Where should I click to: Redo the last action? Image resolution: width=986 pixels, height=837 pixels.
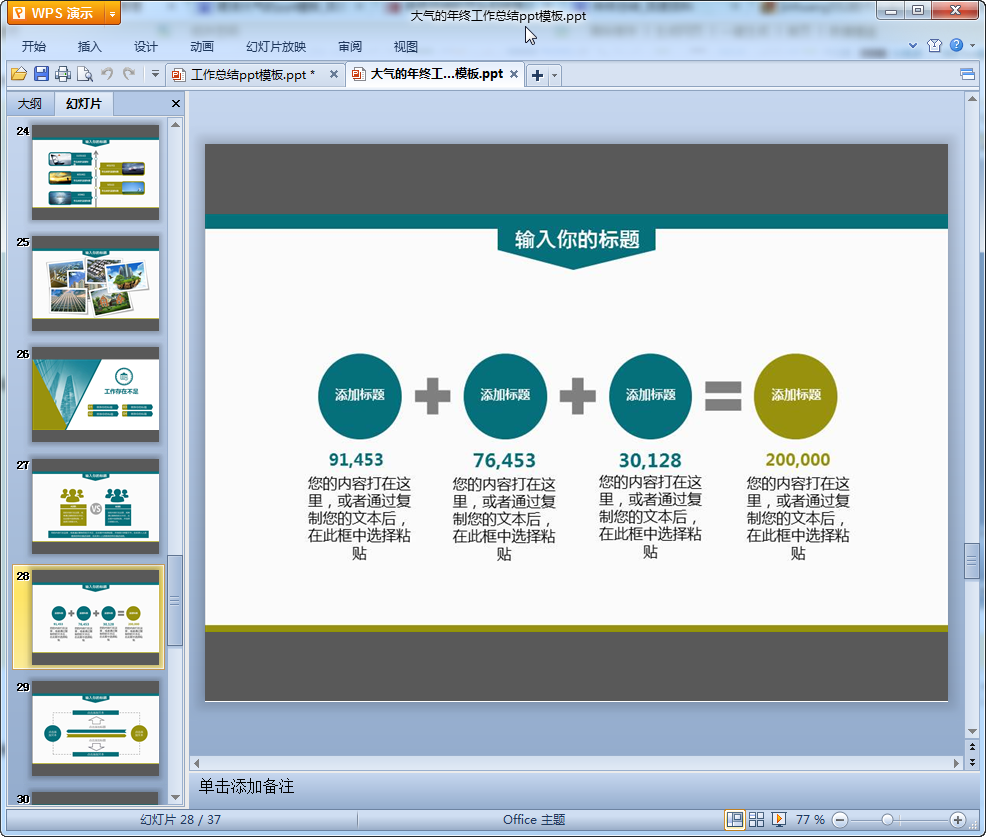pyautogui.click(x=129, y=74)
